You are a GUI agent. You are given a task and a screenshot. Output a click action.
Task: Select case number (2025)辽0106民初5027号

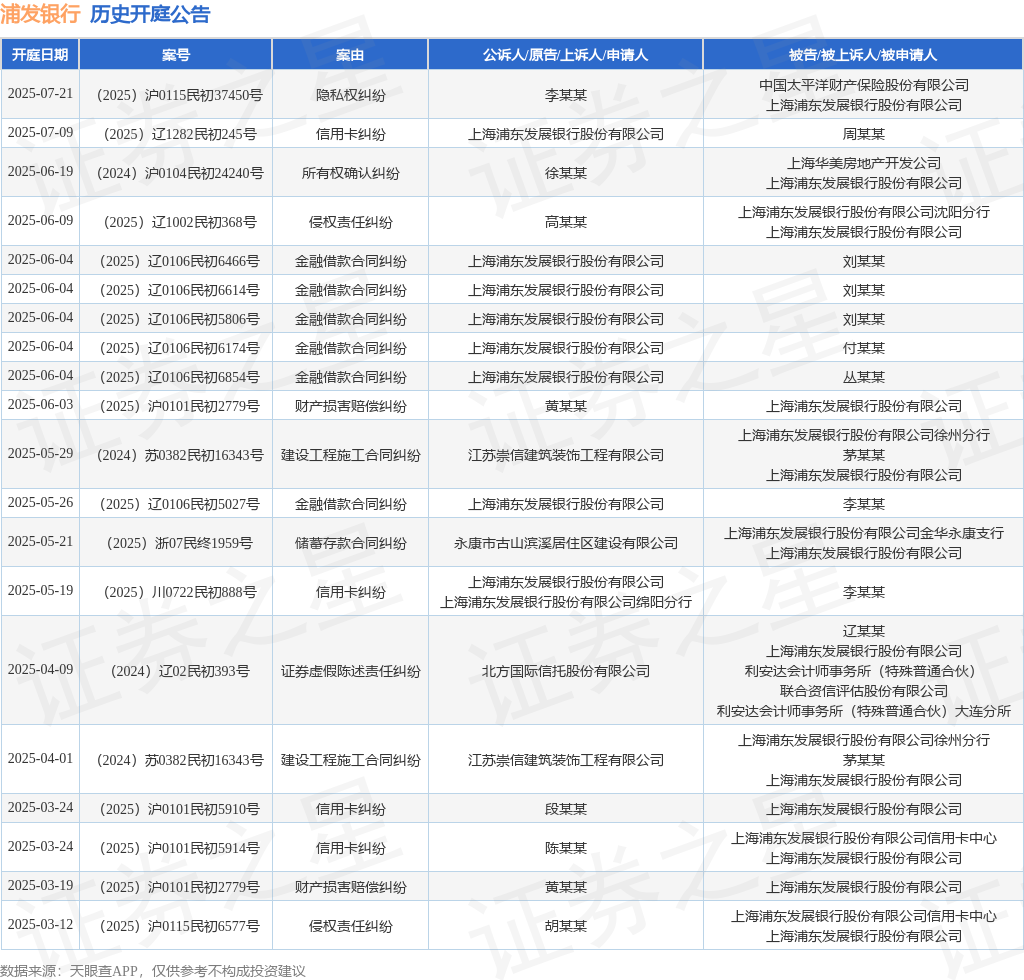pyautogui.click(x=180, y=505)
